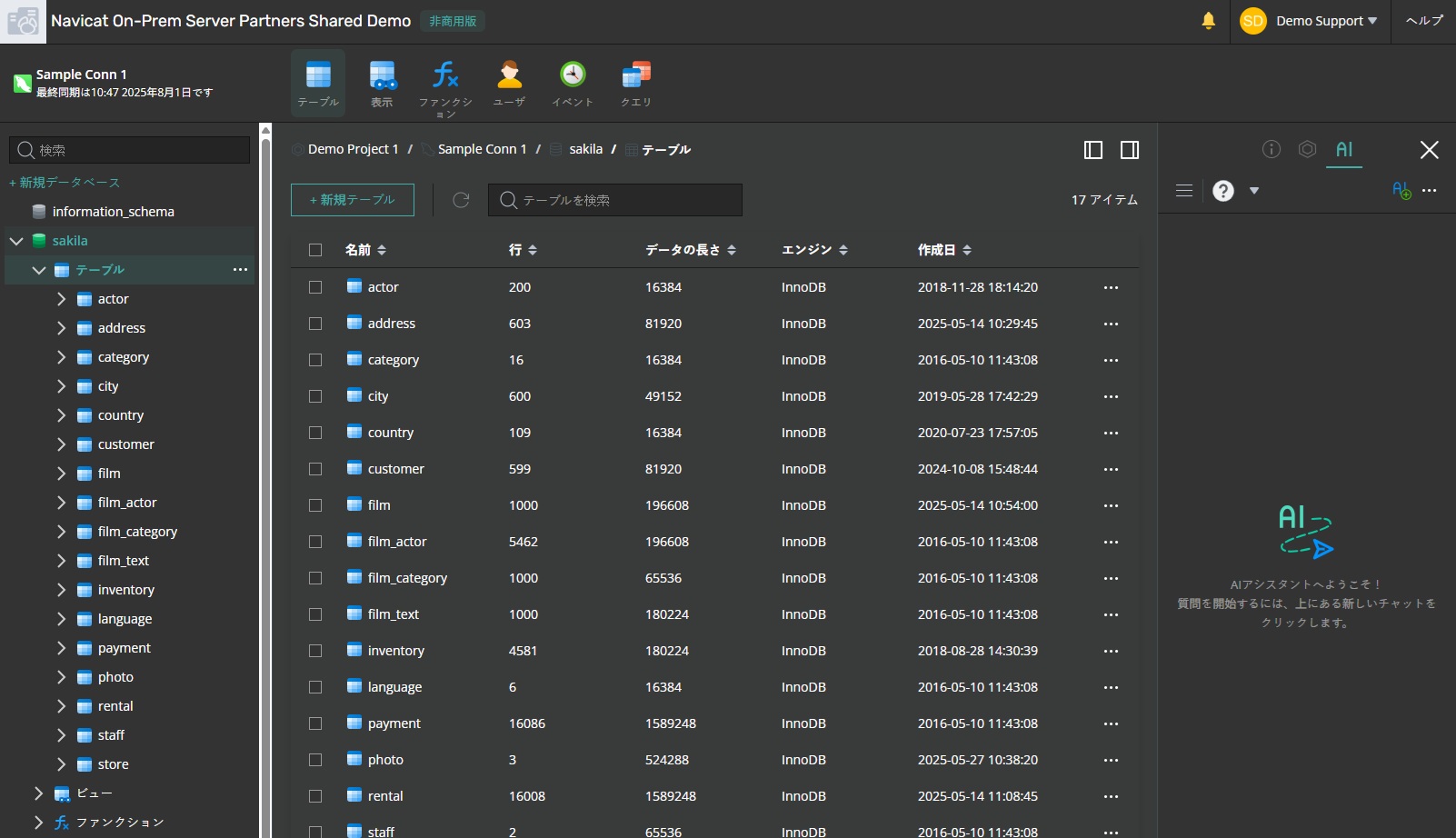Go to Demo Project 1 breadcrumb
1456x838 pixels.
(354, 149)
